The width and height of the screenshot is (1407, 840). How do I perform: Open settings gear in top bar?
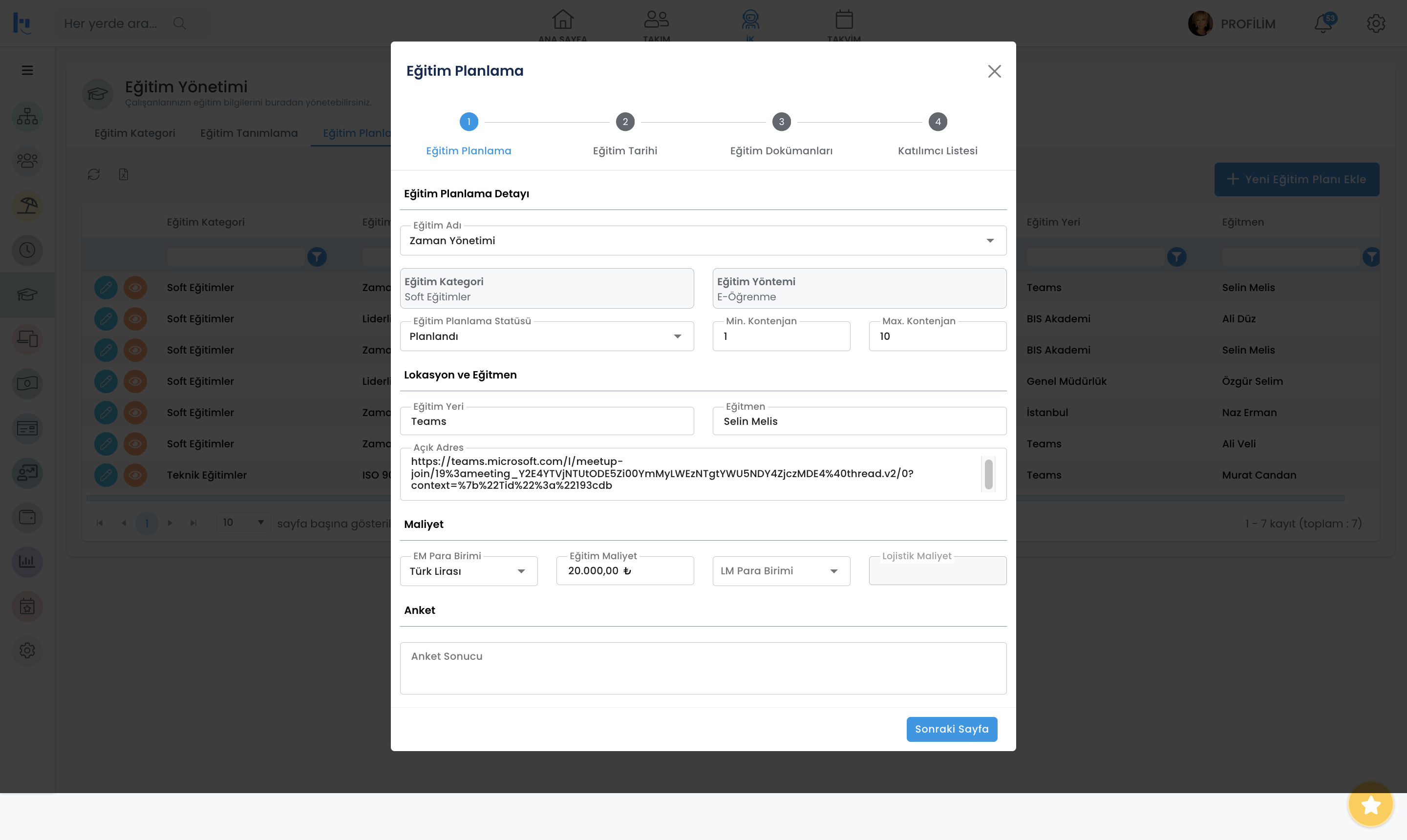pyautogui.click(x=1375, y=24)
